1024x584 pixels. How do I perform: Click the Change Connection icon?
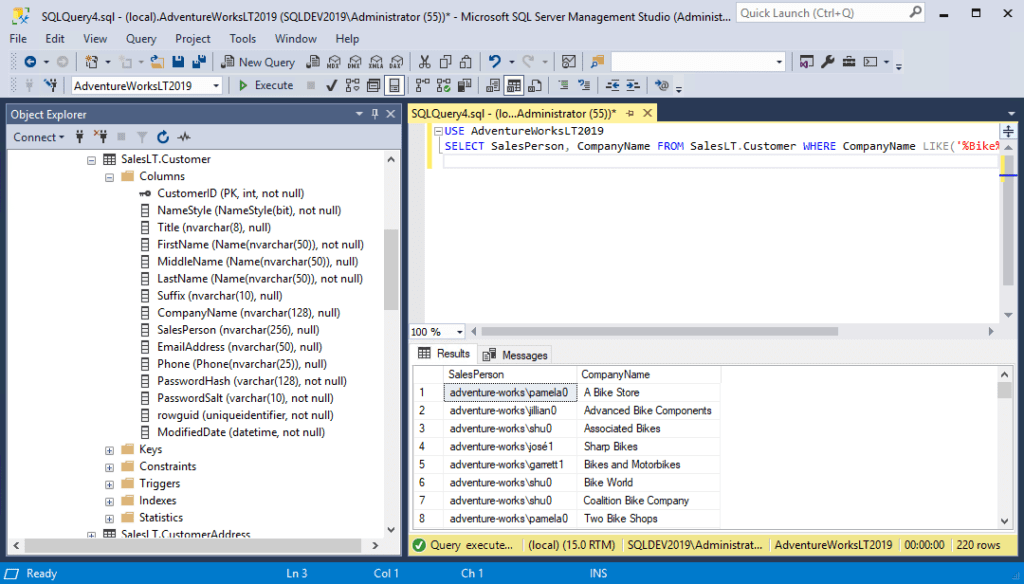50,86
